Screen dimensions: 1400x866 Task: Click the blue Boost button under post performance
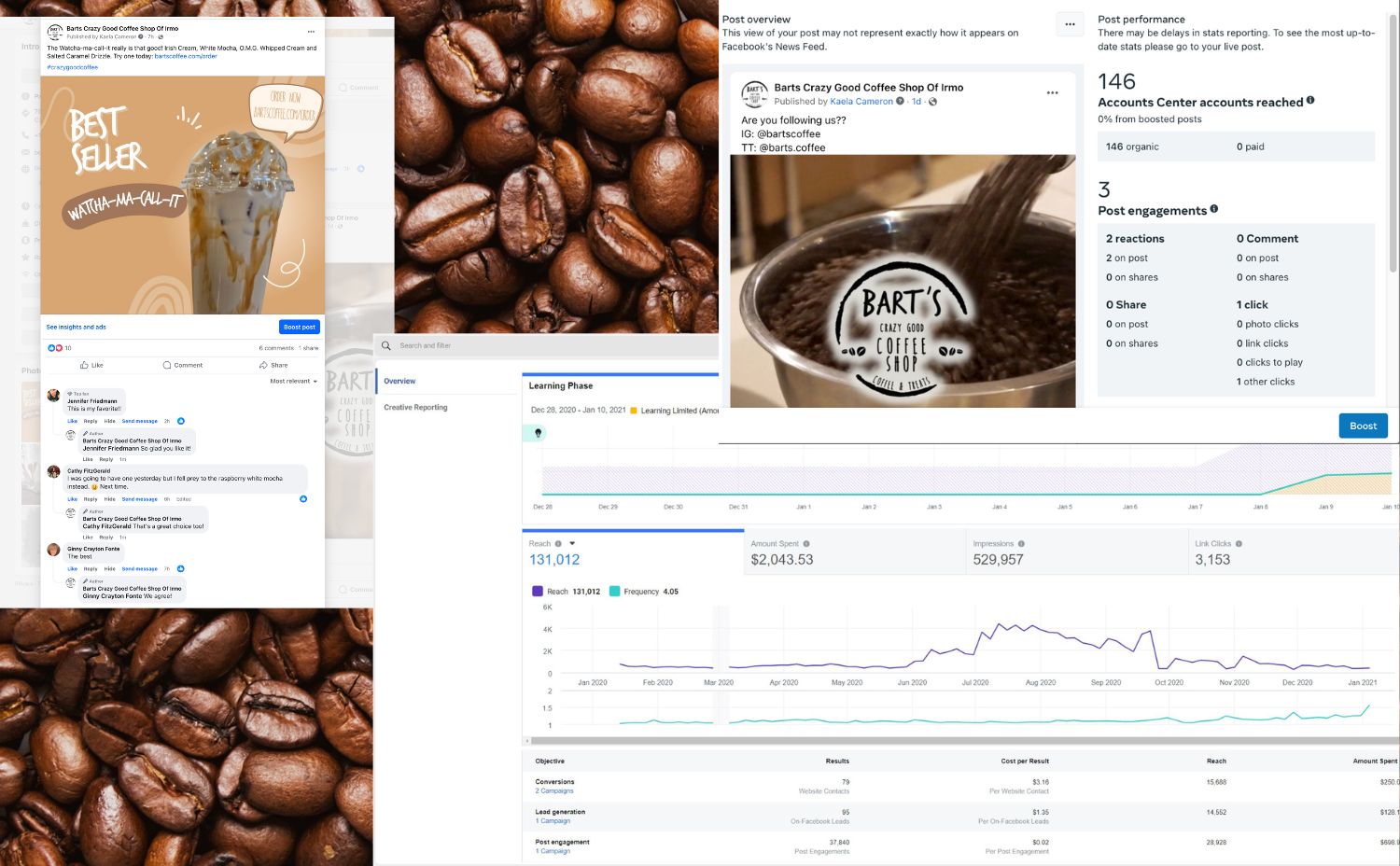pyautogui.click(x=1363, y=426)
